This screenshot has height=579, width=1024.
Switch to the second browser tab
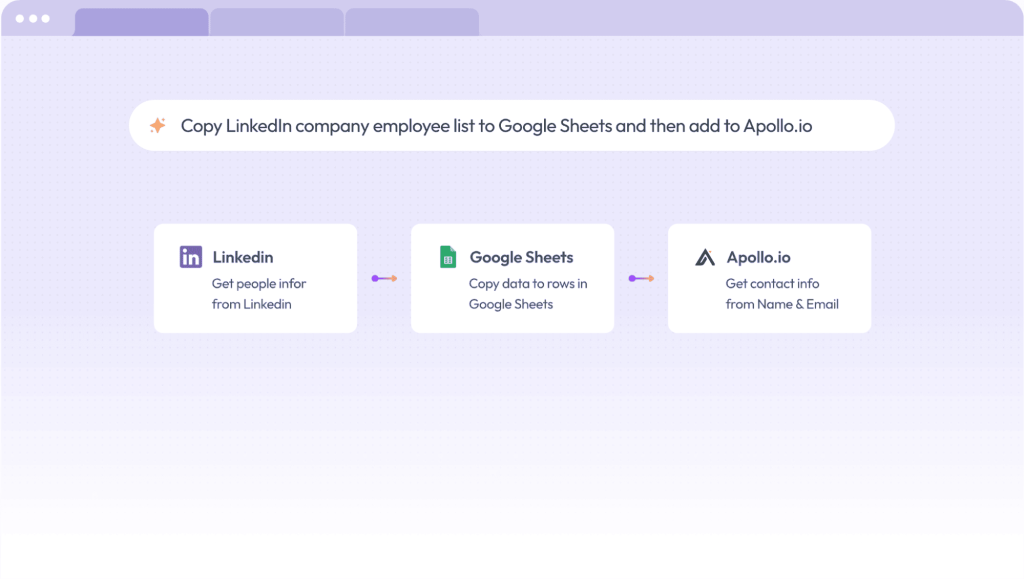coord(276,22)
